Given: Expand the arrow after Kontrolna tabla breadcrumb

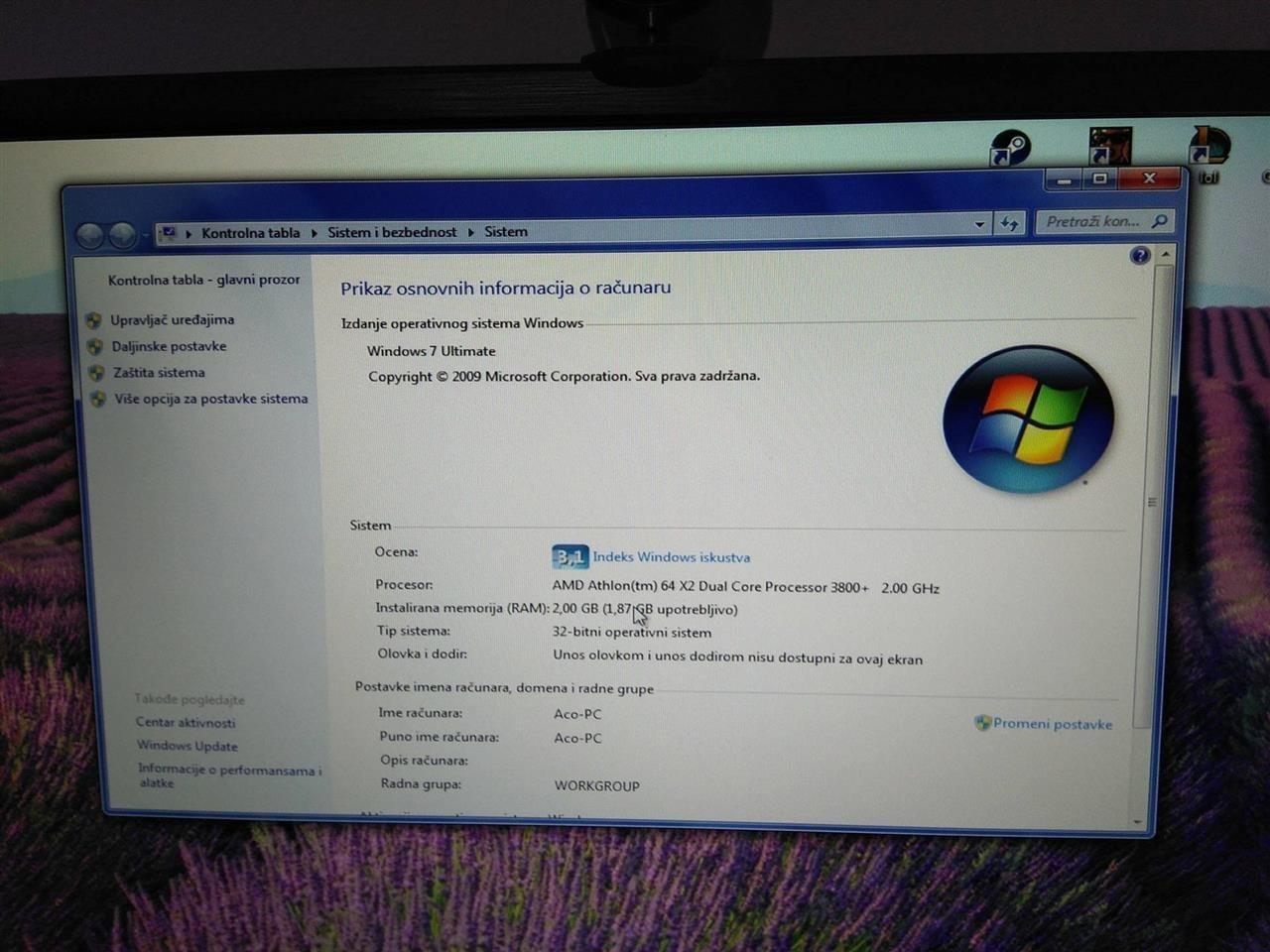Looking at the screenshot, I should point(314,233).
